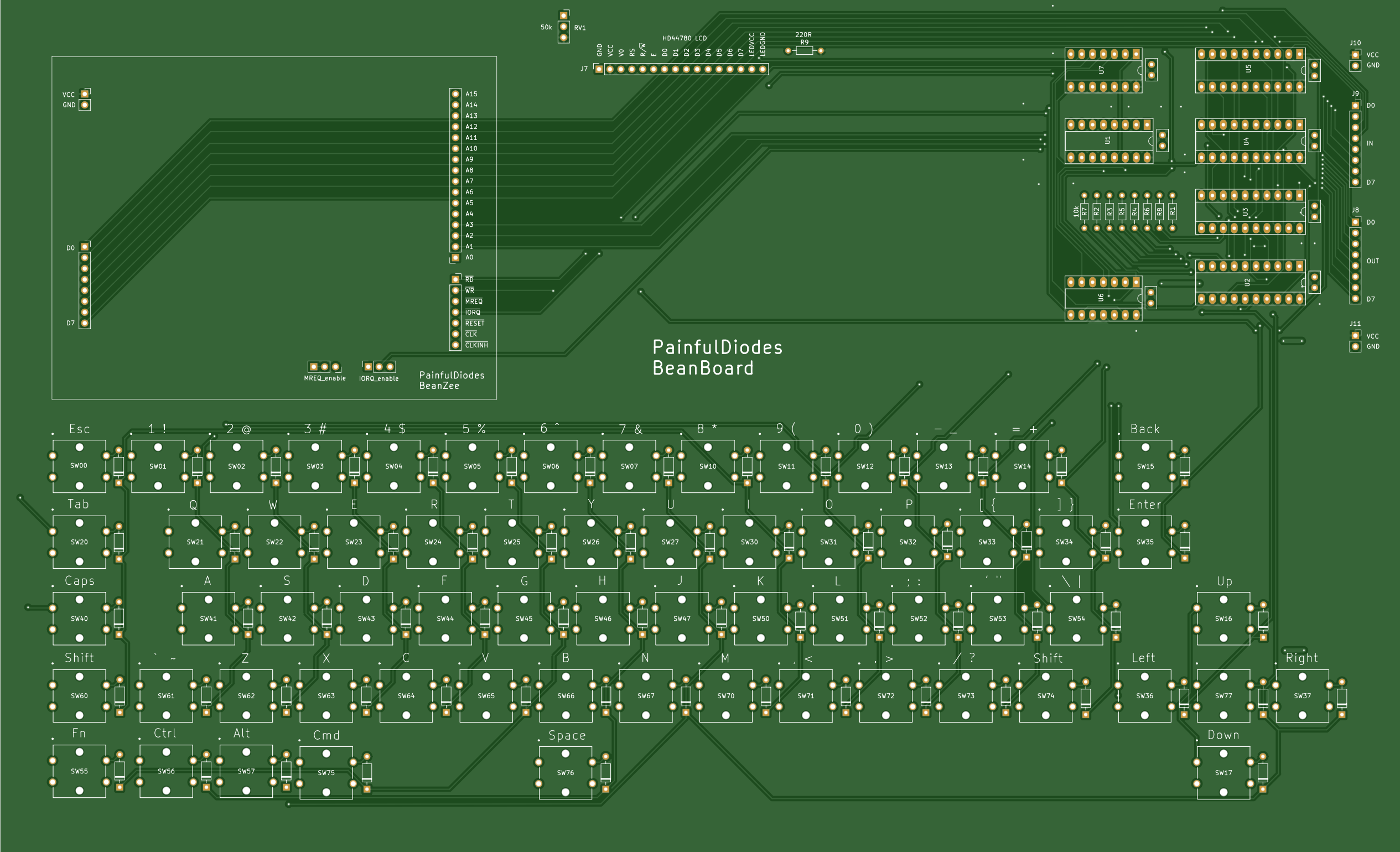Click the PainfulDiodes BeanBoard title text
This screenshot has height=852, width=1400.
718,357
